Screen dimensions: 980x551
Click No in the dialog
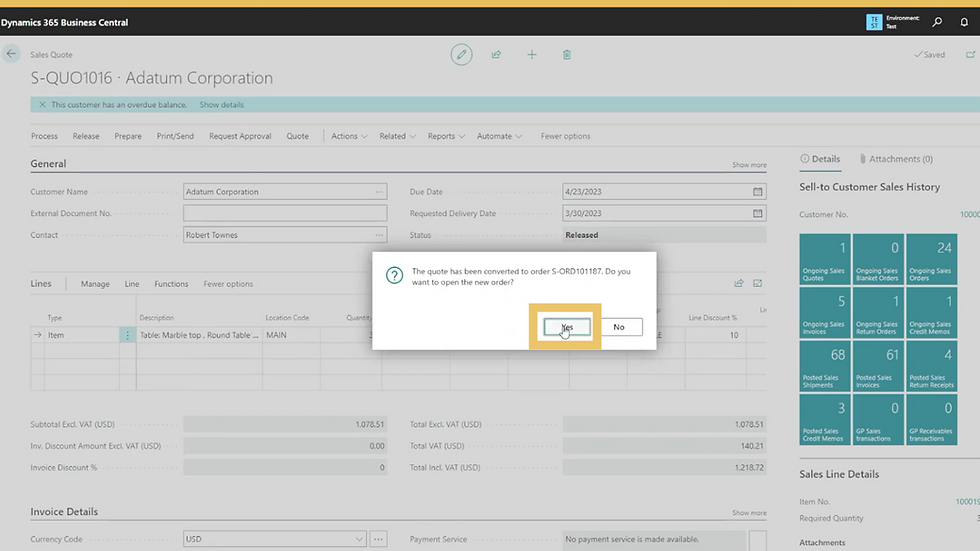point(619,327)
